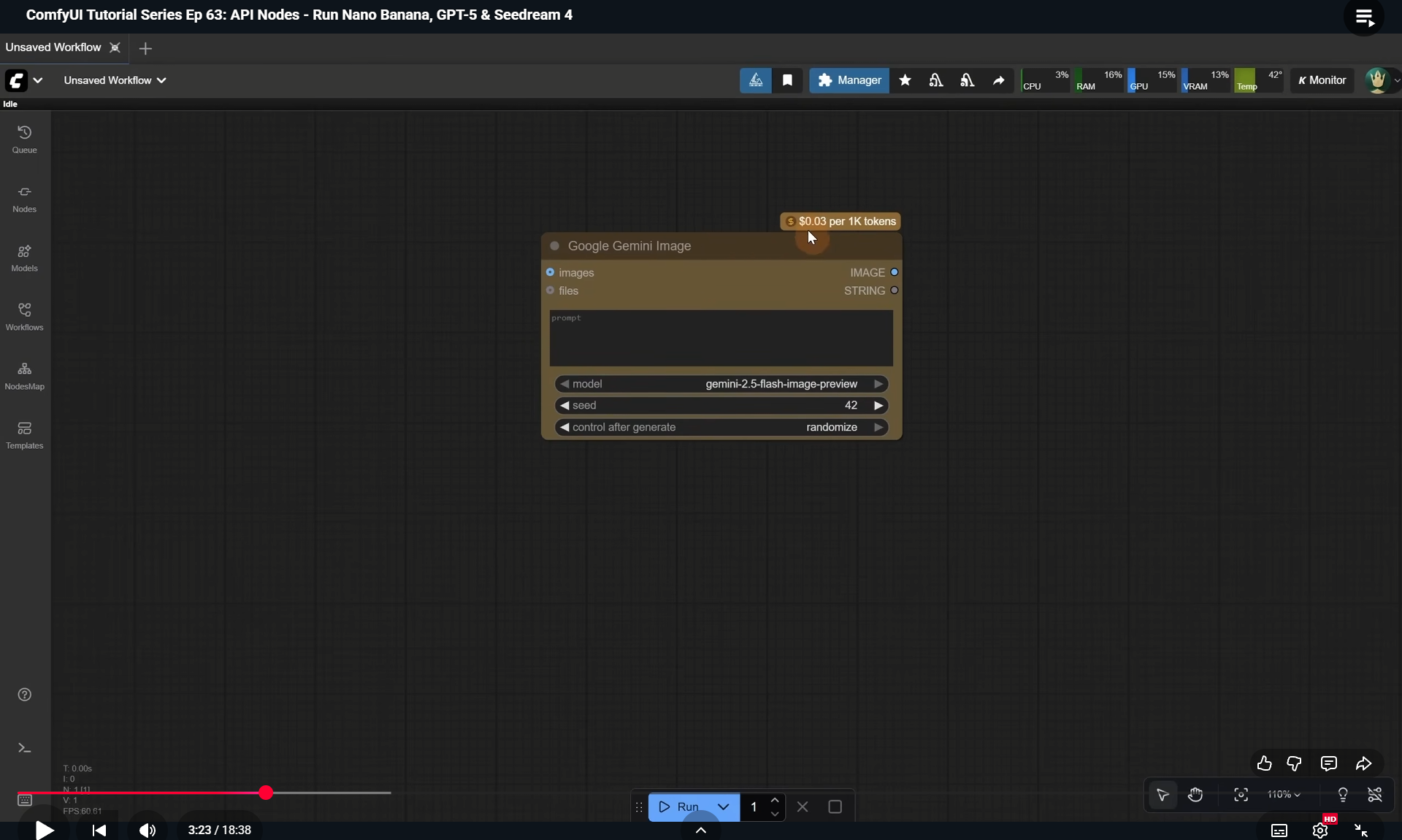The image size is (1402, 840).
Task: Collapse the Google Gemini Image node dot
Action: [x=554, y=246]
